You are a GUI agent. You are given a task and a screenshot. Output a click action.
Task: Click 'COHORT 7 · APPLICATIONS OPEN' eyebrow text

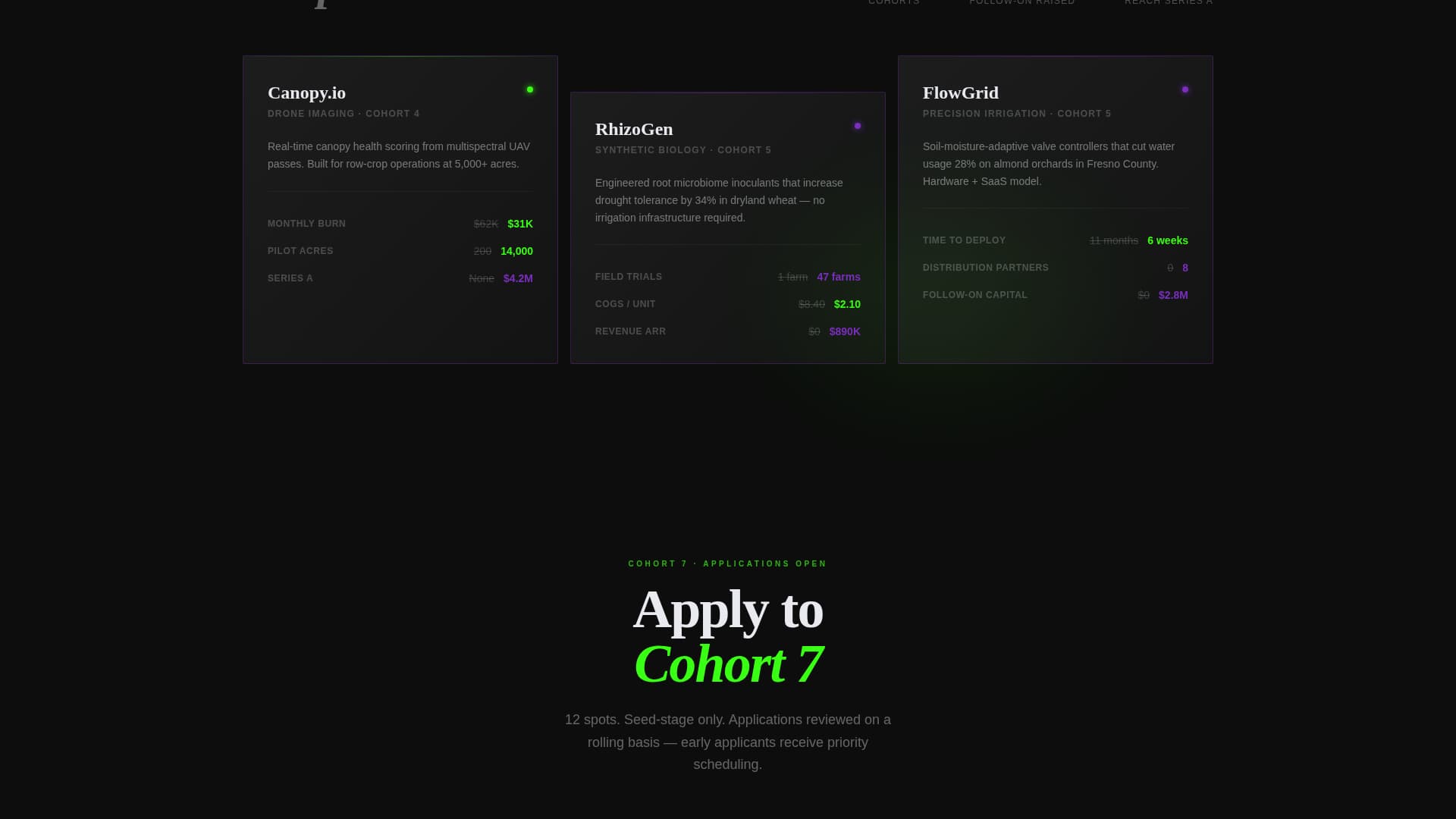pos(727,564)
